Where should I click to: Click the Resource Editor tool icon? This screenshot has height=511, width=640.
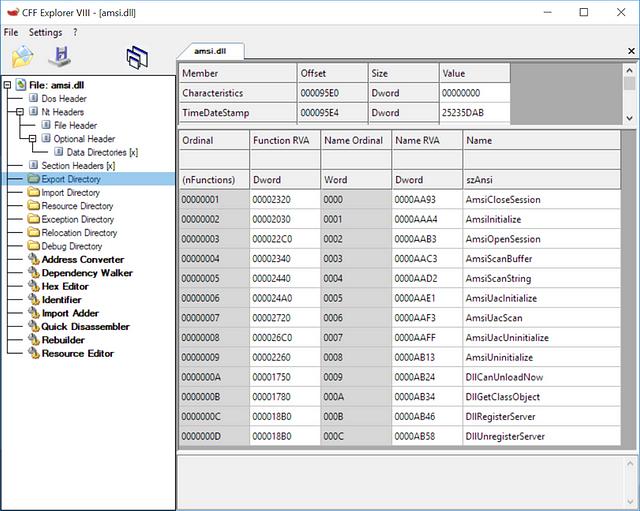click(33, 353)
